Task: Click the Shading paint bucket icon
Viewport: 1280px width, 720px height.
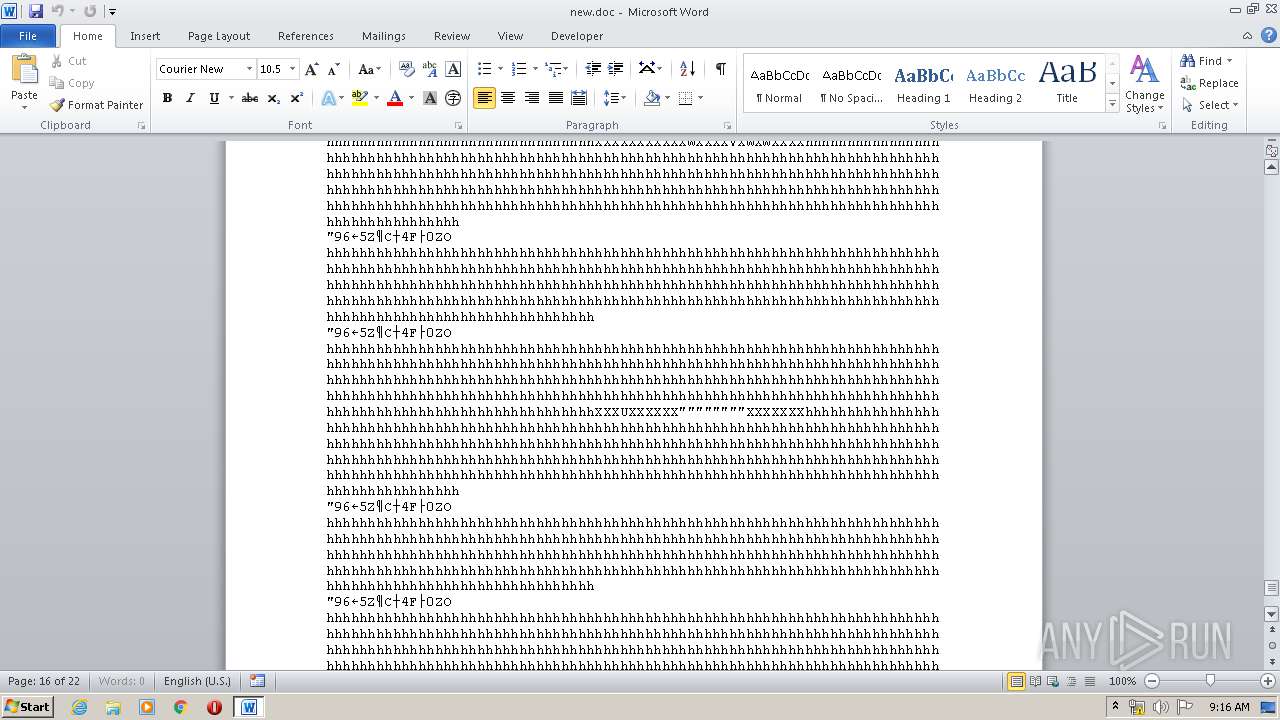Action: (652, 98)
